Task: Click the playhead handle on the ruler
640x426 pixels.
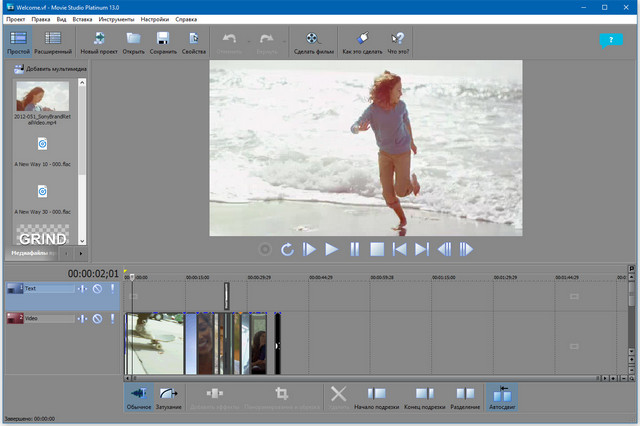Action: click(x=132, y=277)
